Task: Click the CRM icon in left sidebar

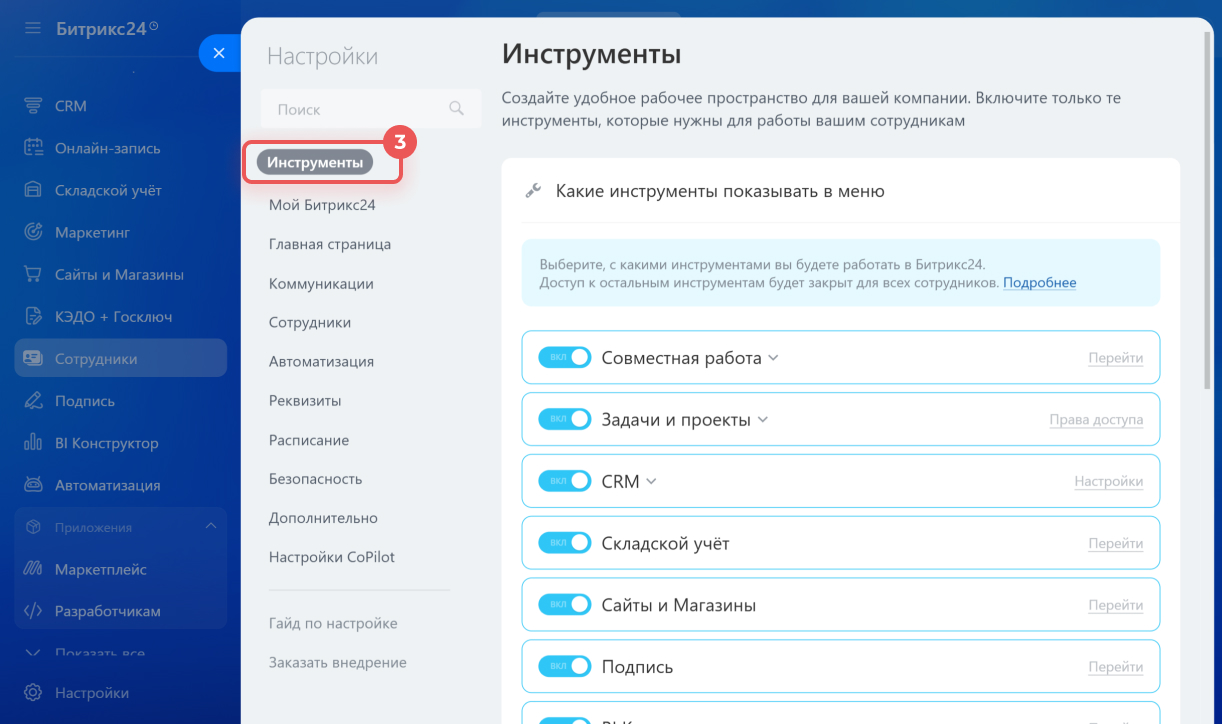Action: pos(33,106)
